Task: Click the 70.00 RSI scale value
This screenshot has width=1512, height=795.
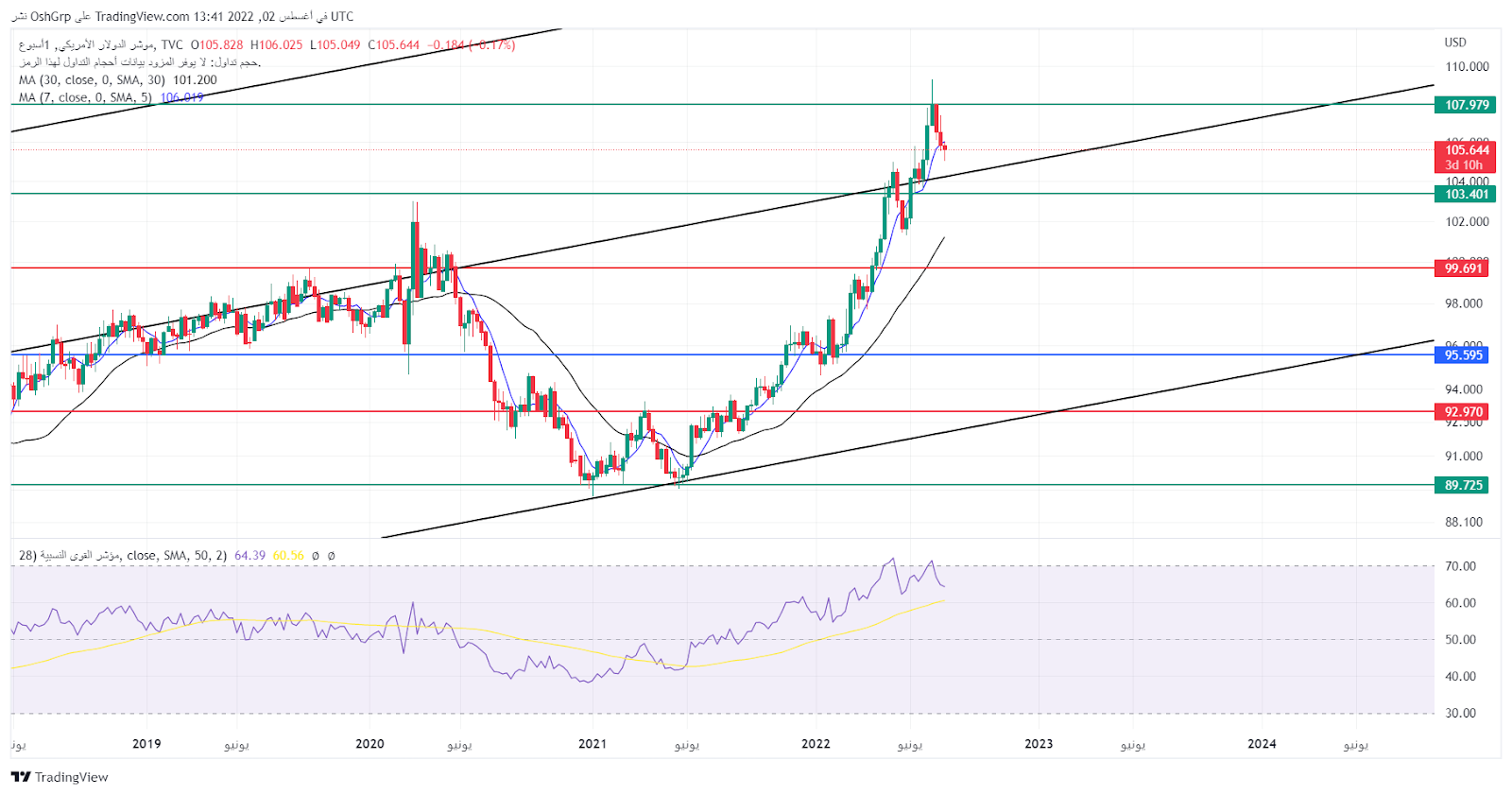Action: pos(1461,566)
